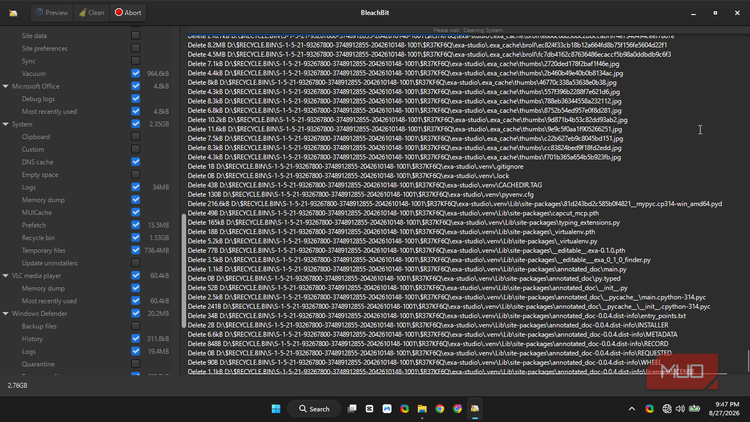
Task: Show hidden system tray icons
Action: pos(632,409)
